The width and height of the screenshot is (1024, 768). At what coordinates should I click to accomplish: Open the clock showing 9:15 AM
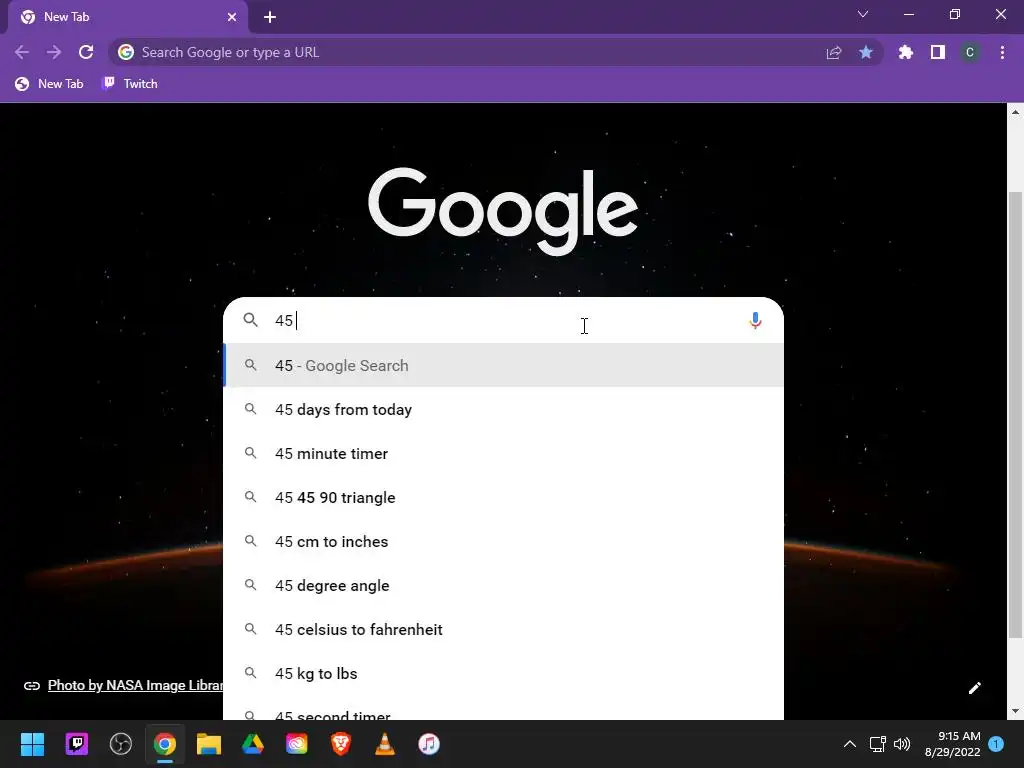click(952, 744)
